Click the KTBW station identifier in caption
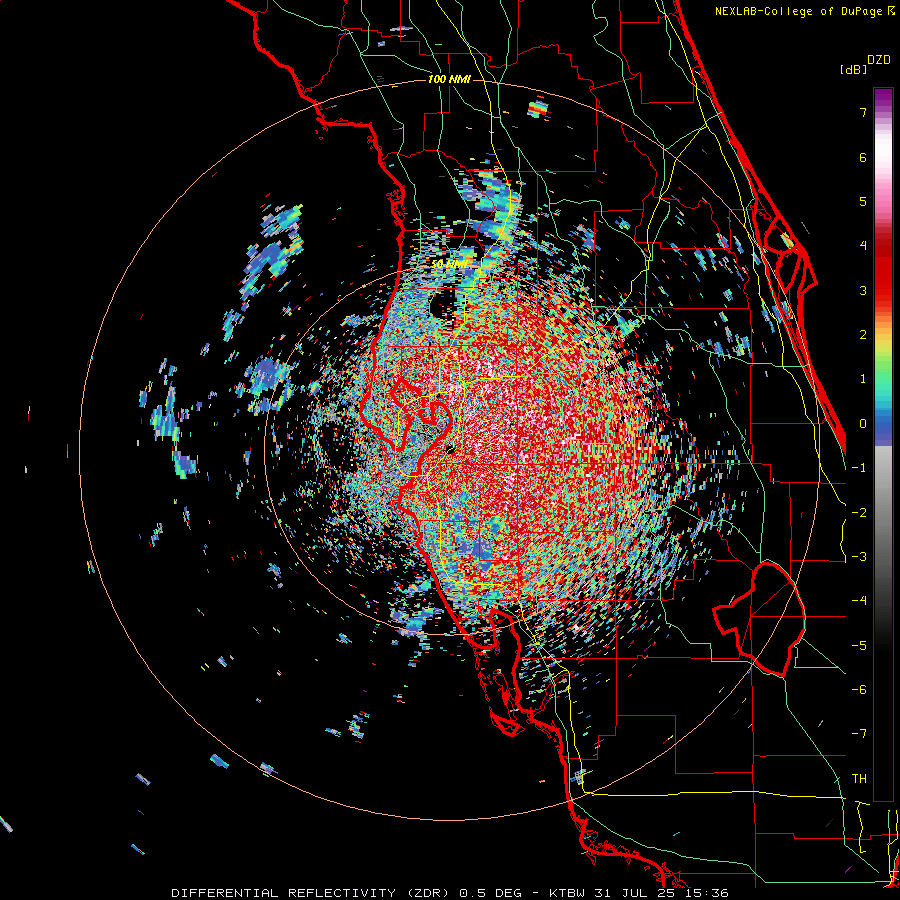The image size is (900, 900). click(x=567, y=893)
